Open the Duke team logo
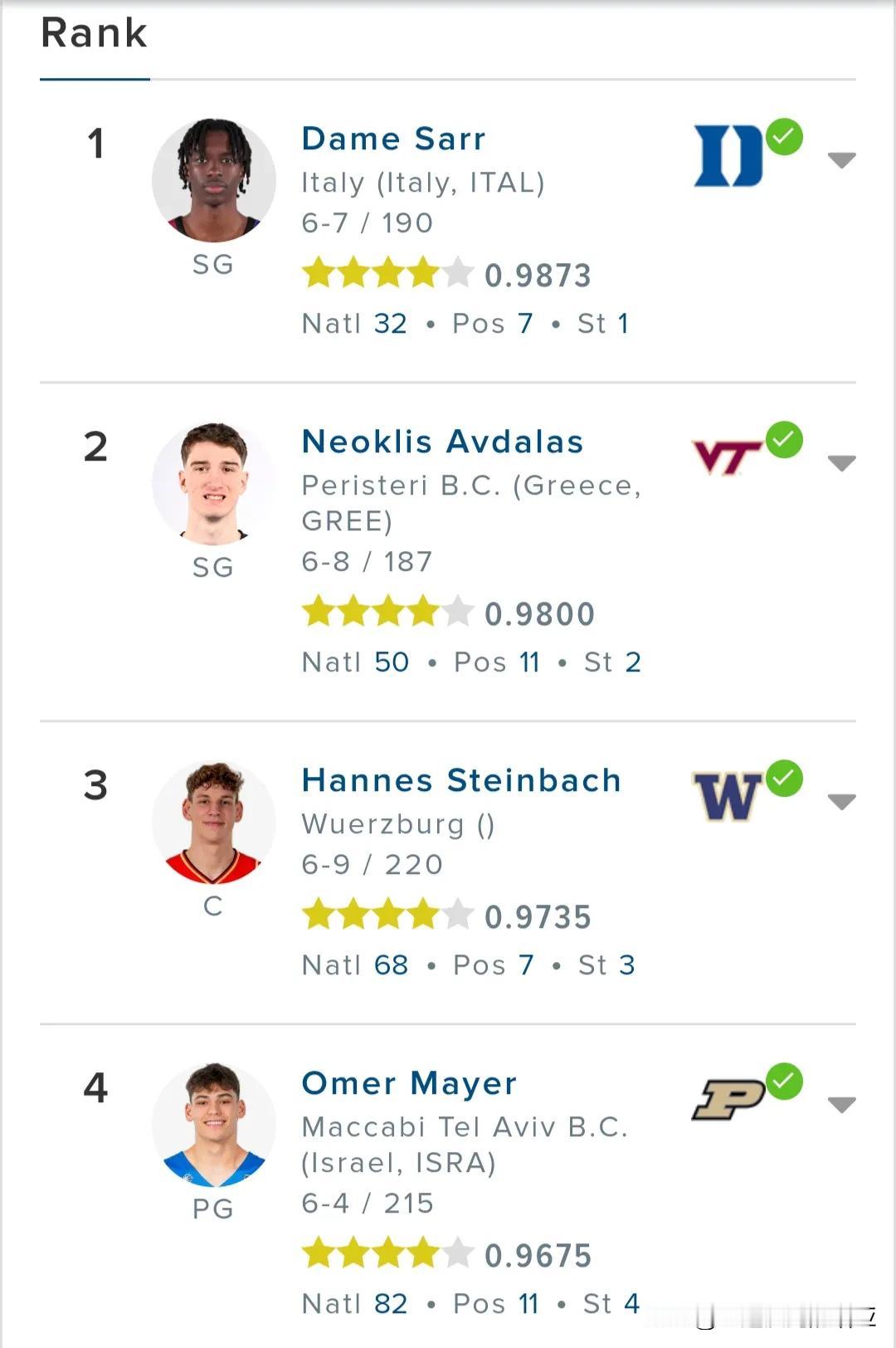The width and height of the screenshot is (896, 1348). point(728,155)
